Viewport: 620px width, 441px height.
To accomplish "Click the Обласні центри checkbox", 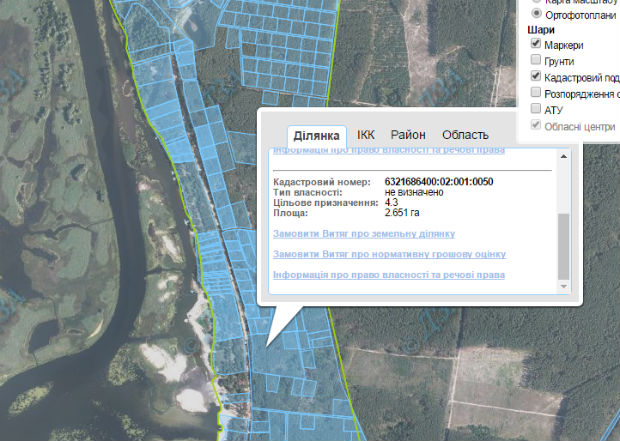I will (x=537, y=126).
